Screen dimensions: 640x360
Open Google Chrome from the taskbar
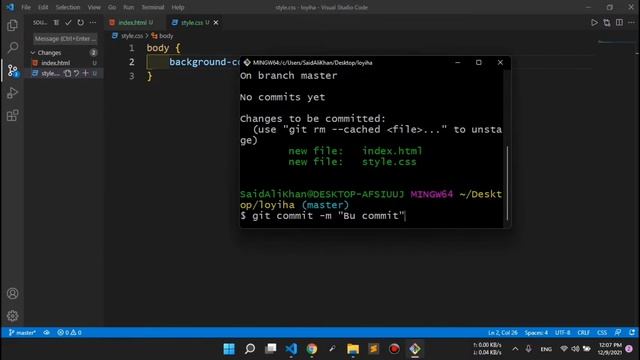pos(312,349)
